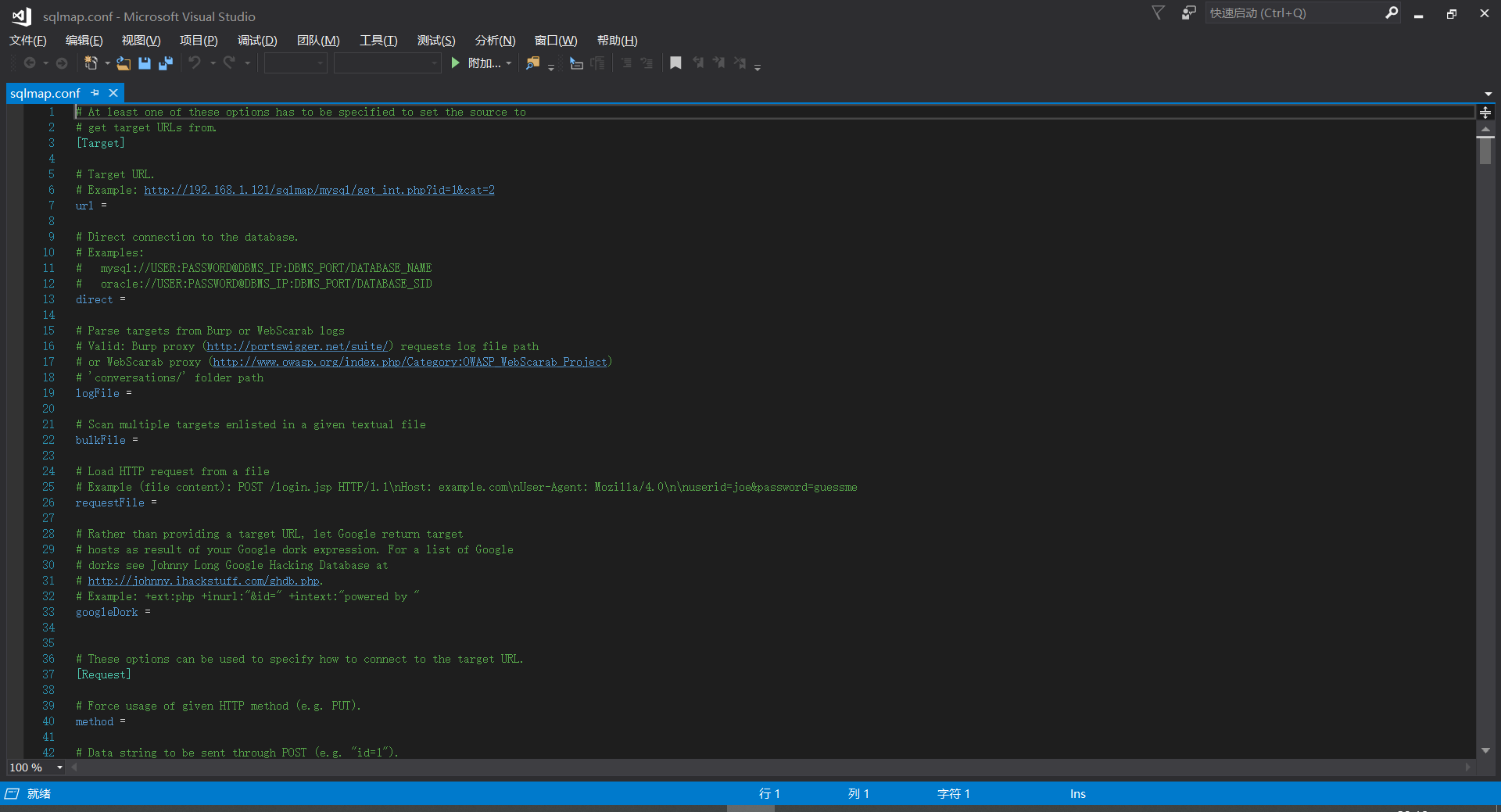The height and width of the screenshot is (812, 1501).
Task: Clear all bookmarks from toolbar
Action: pyautogui.click(x=740, y=63)
